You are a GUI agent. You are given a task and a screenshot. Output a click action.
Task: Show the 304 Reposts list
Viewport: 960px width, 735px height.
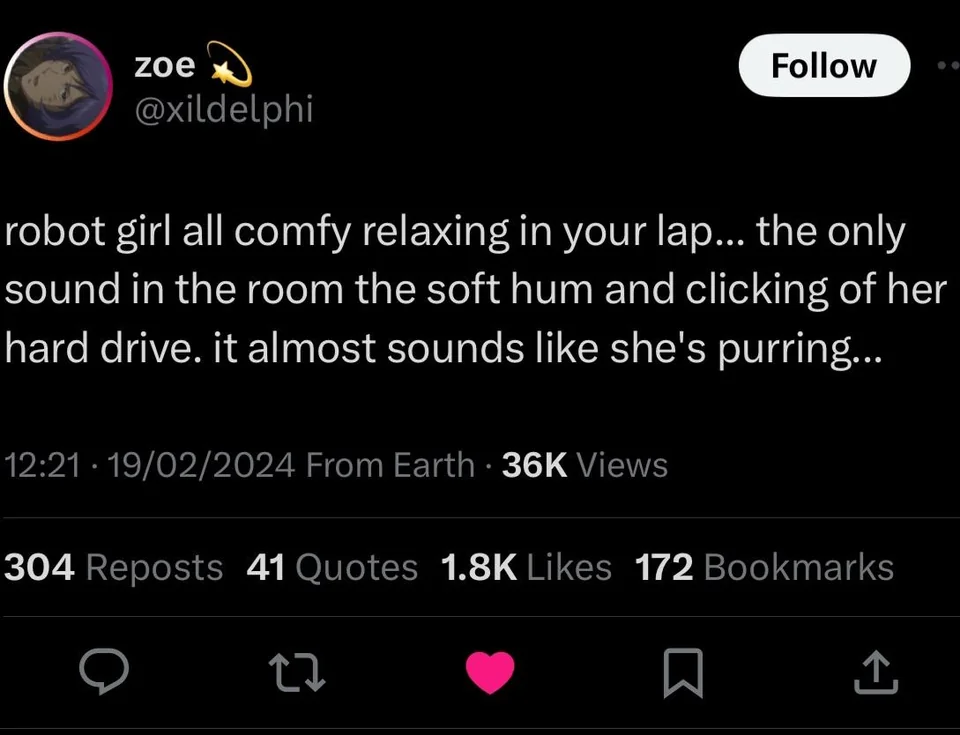114,567
